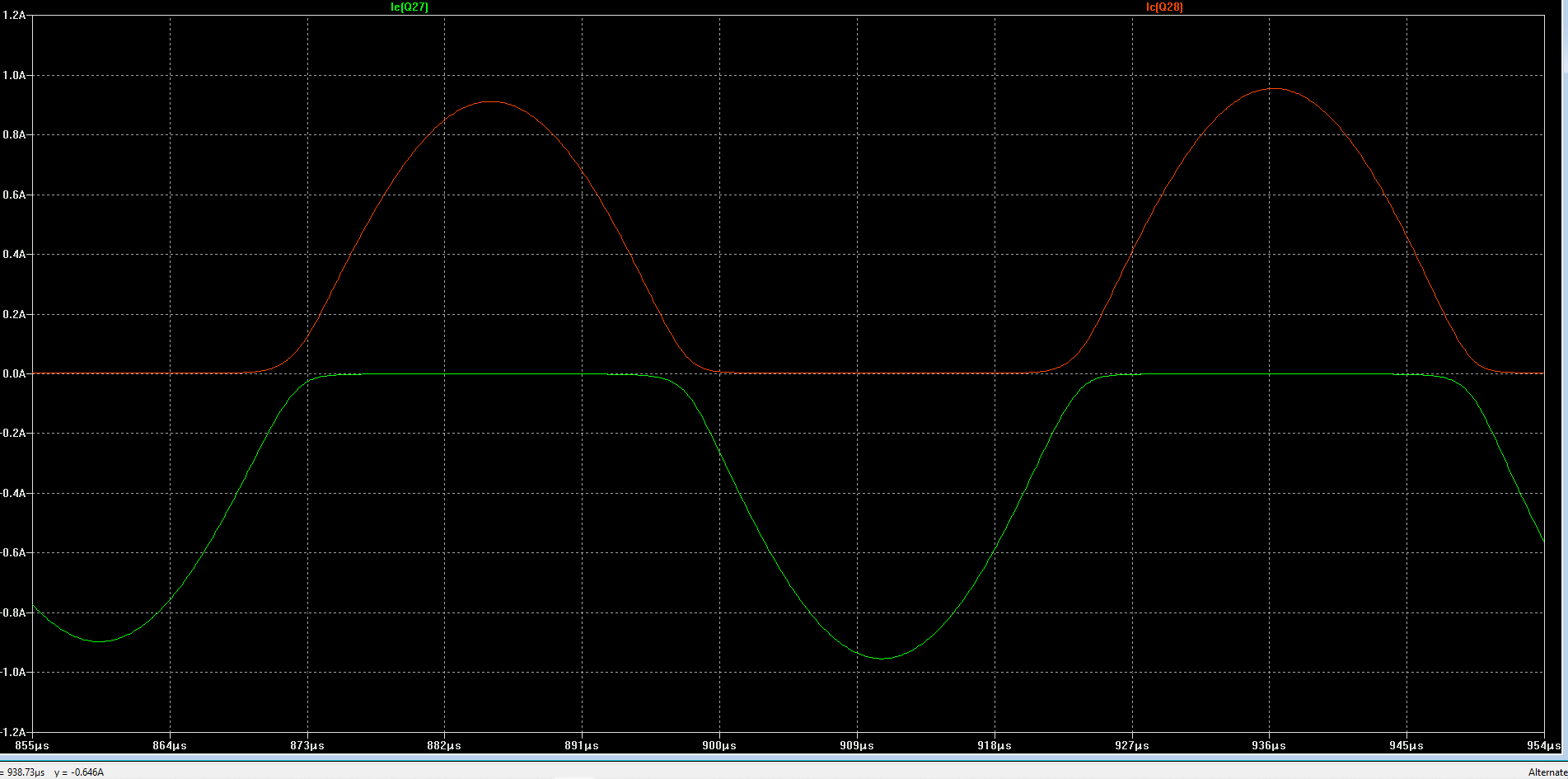The width and height of the screenshot is (1568, 779).
Task: Click the -0.4A vertical axis label
Action: coord(13,493)
